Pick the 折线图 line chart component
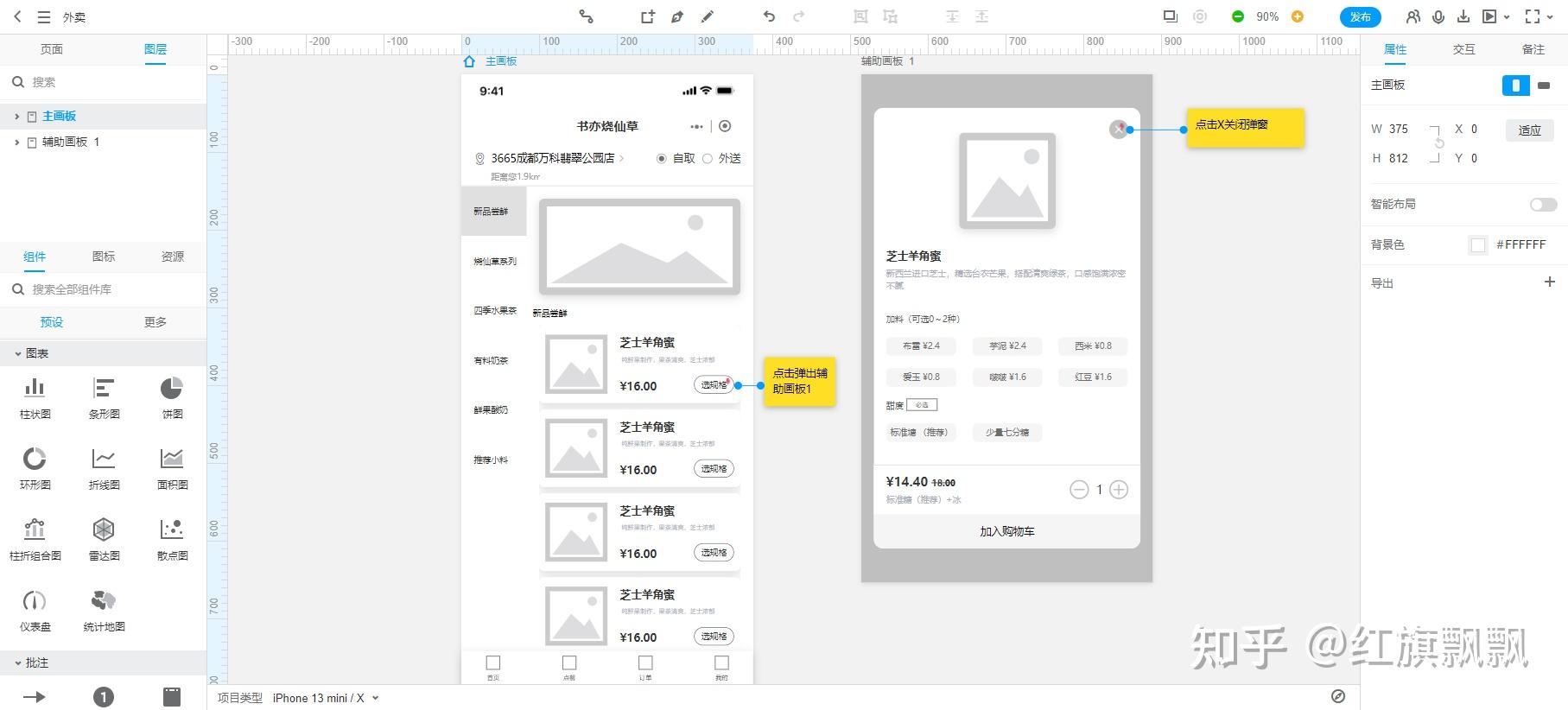This screenshot has height=710, width=1568. pos(104,467)
